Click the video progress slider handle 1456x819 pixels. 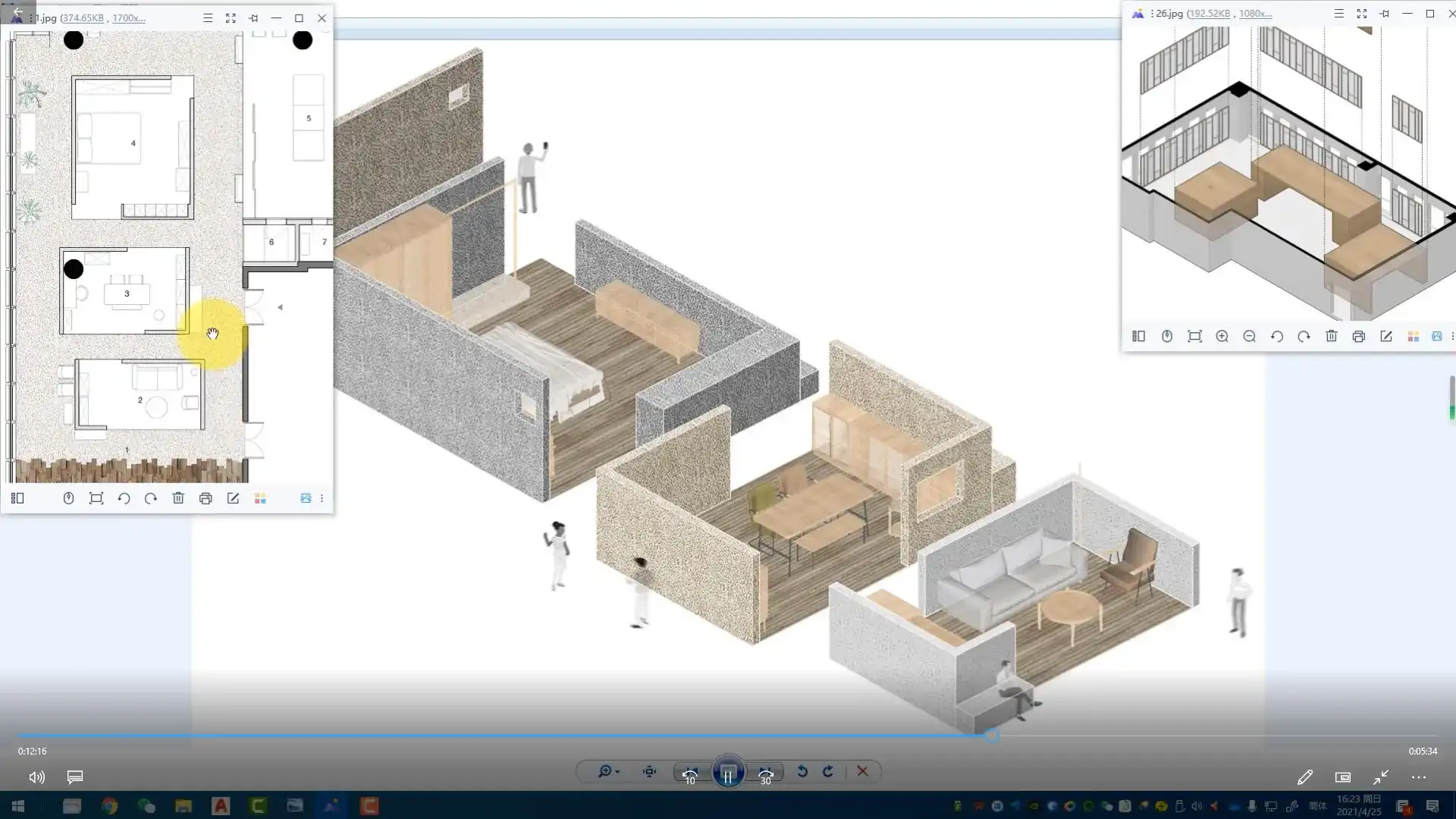pyautogui.click(x=991, y=735)
